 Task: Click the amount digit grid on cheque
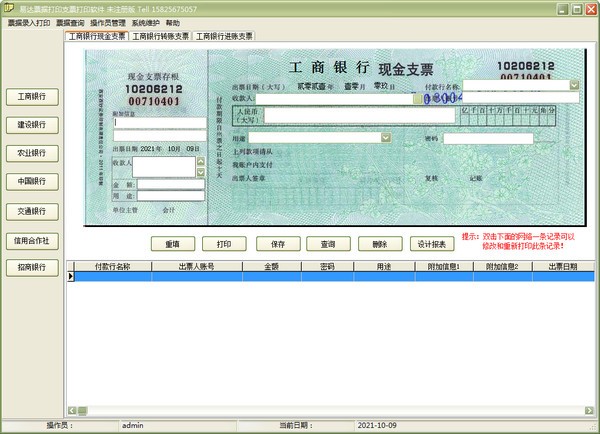coord(508,116)
